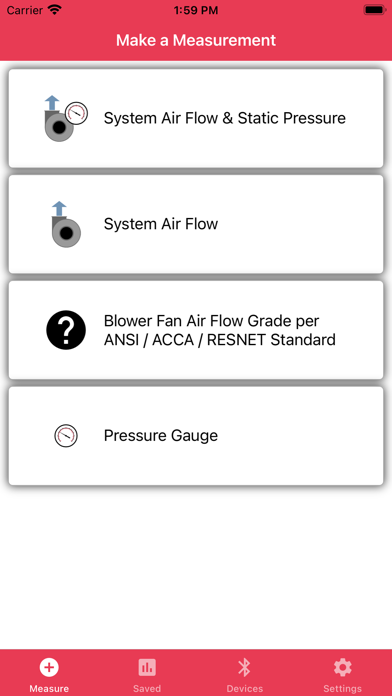Switch to the Measure tab label

[x=49, y=688]
